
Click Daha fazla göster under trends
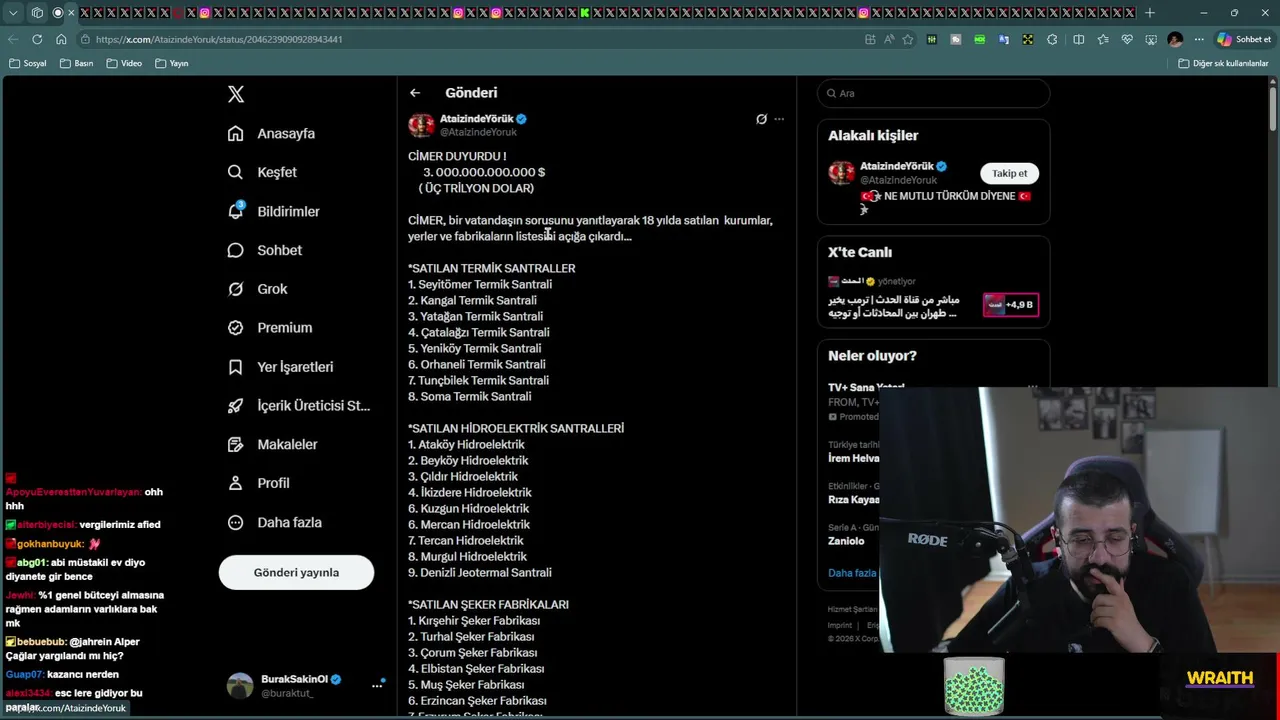pyautogui.click(x=852, y=573)
